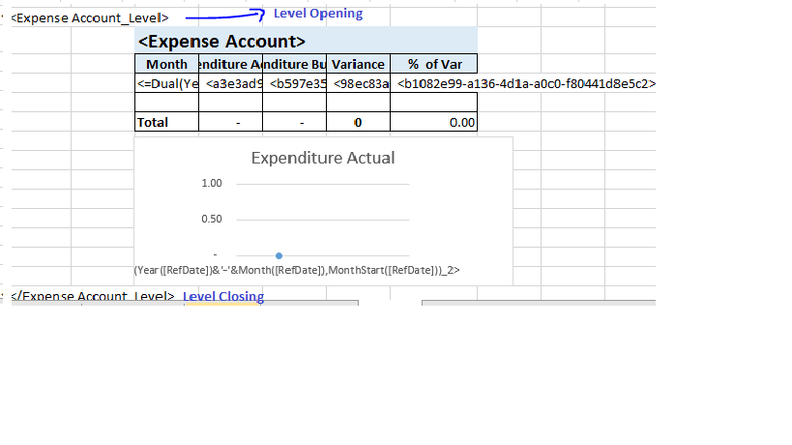
Task: Select the Variance column header
Action: click(358, 64)
